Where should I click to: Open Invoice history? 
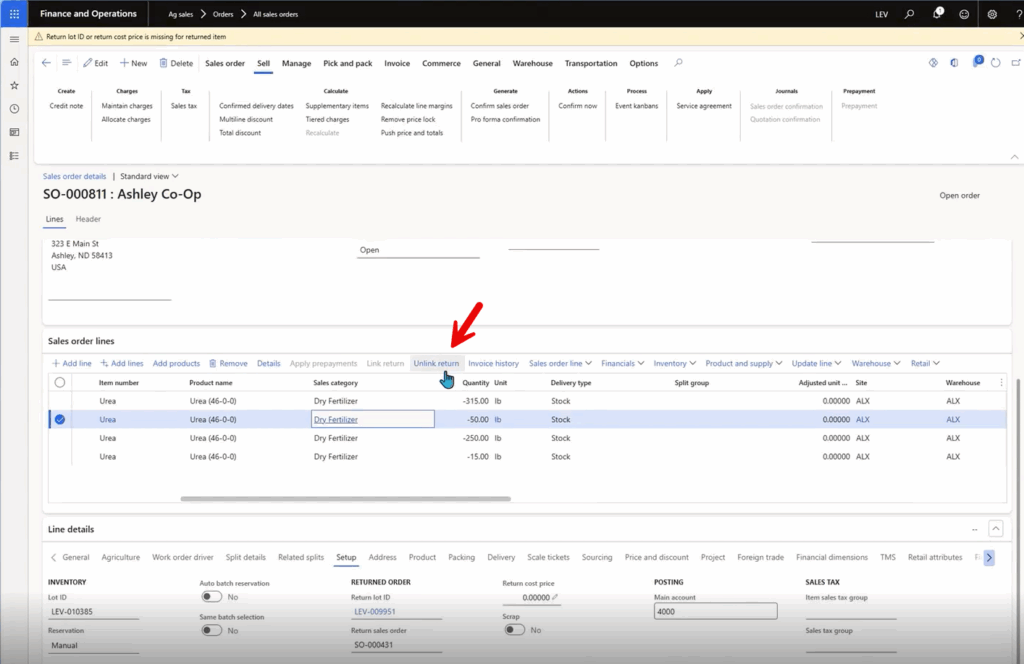(493, 364)
